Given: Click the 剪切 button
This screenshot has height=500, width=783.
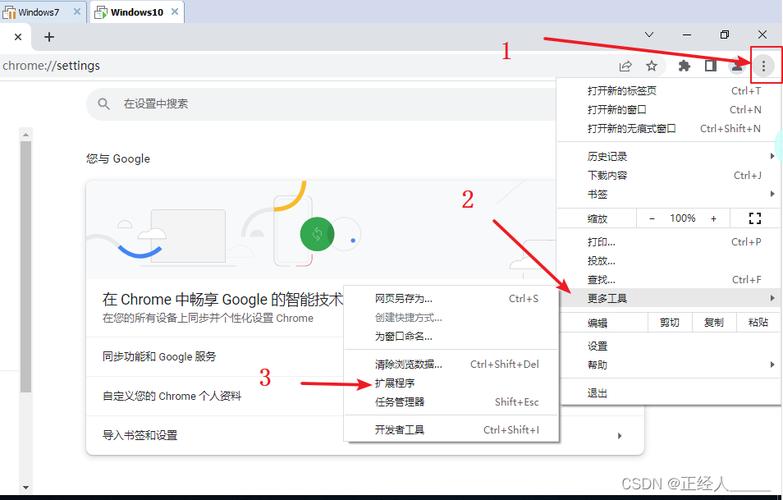Looking at the screenshot, I should coord(670,323).
